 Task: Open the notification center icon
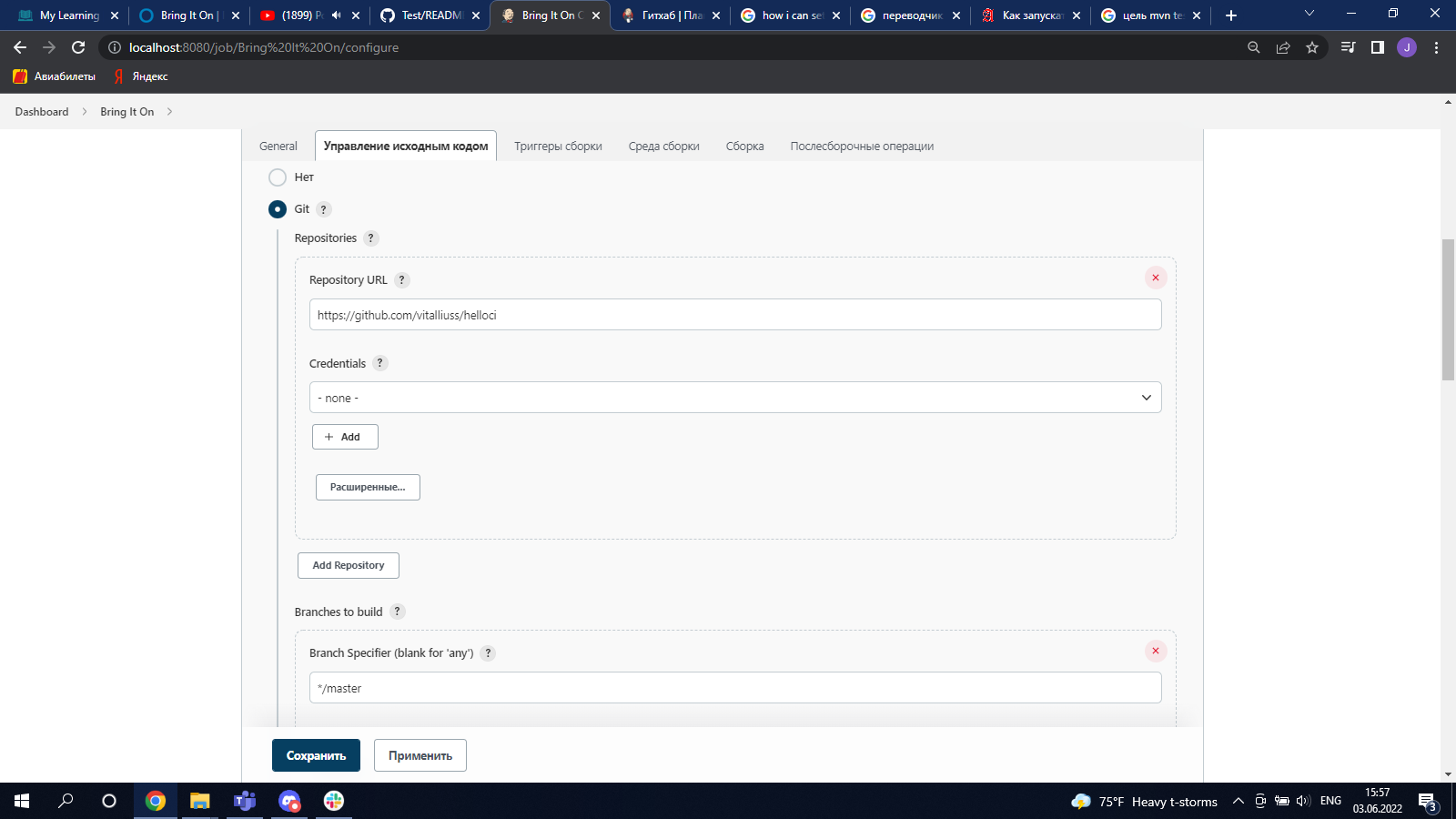(x=1427, y=802)
